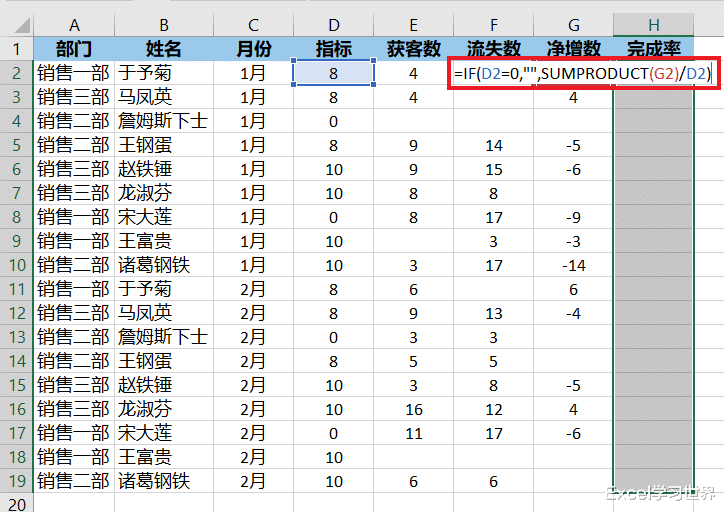Select column F header
724x512 pixels.
[494, 25]
